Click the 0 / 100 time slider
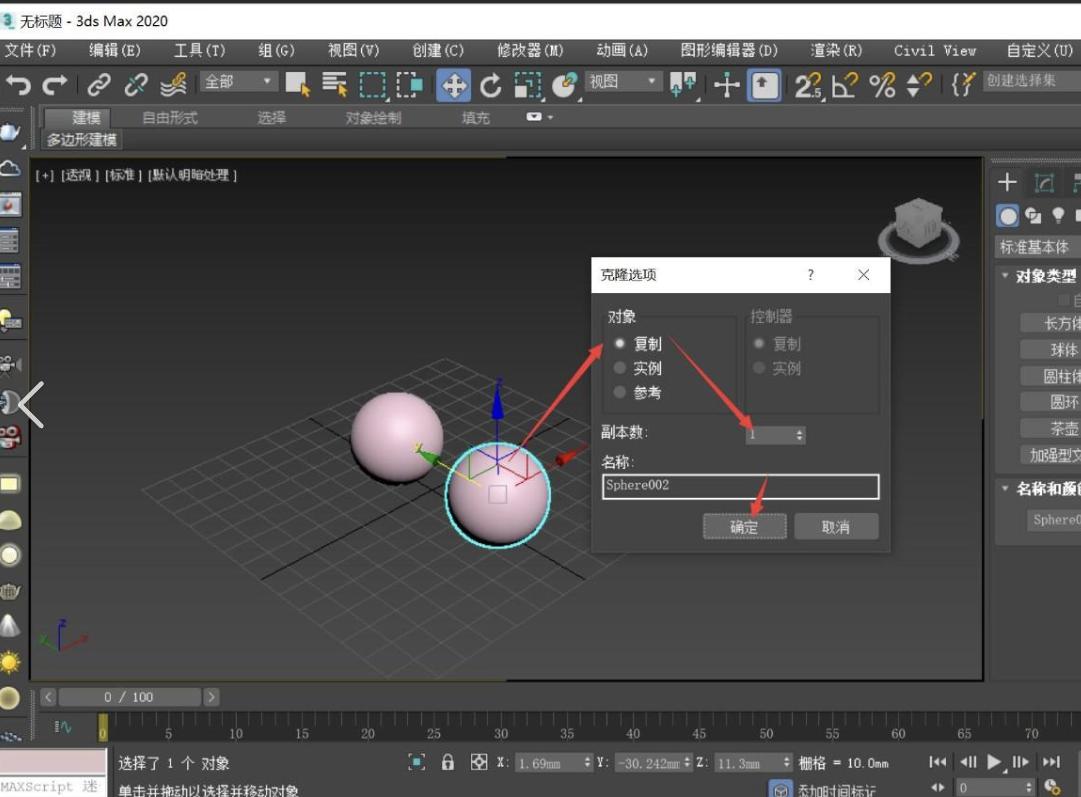1081x797 pixels. click(x=129, y=697)
